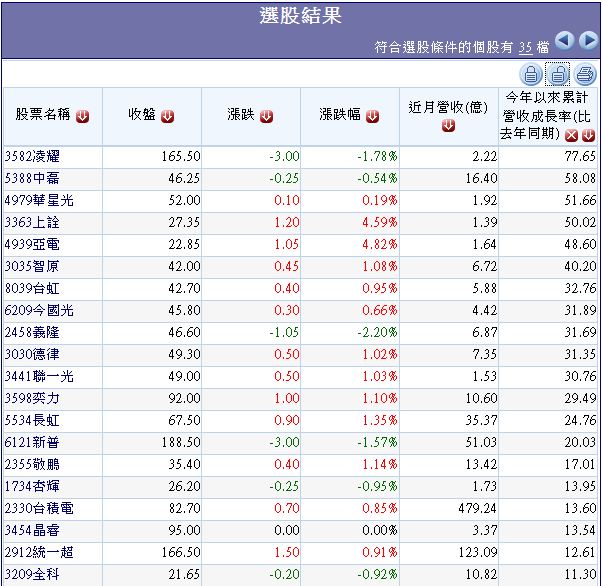Open stock 3454晶睿
The height and width of the screenshot is (586, 602).
[32, 530]
